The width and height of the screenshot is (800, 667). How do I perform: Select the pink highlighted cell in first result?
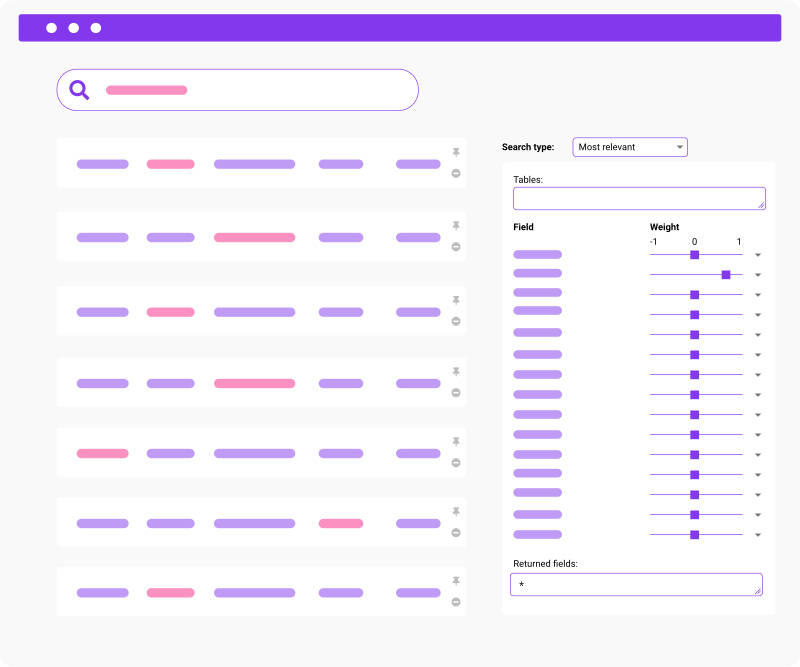pyautogui.click(x=170, y=164)
